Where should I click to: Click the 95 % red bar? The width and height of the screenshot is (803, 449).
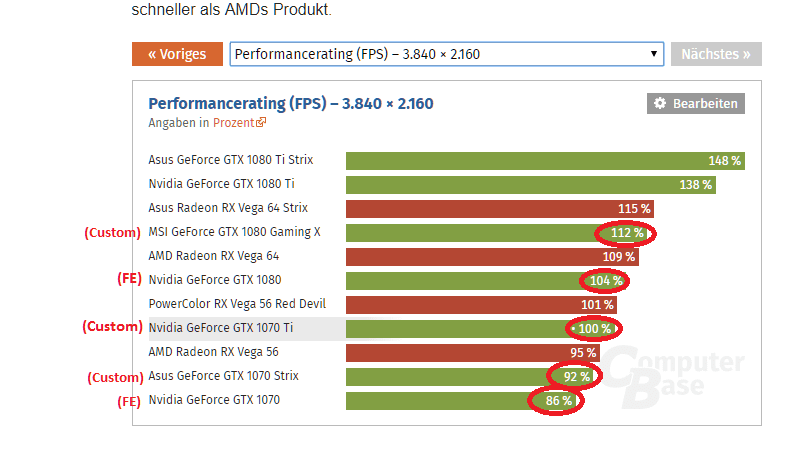473,353
